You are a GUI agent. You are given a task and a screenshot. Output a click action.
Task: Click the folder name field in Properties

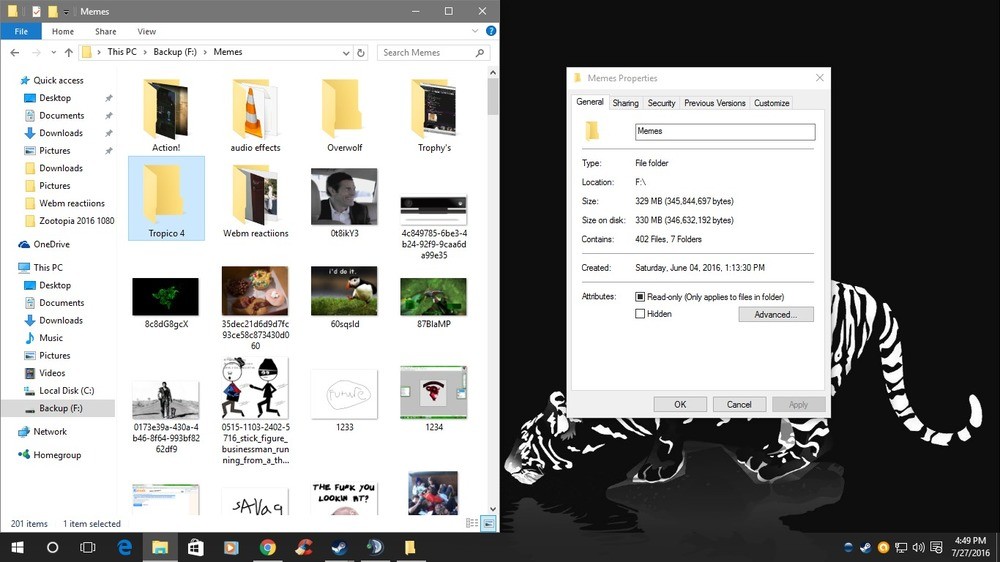[x=725, y=131]
